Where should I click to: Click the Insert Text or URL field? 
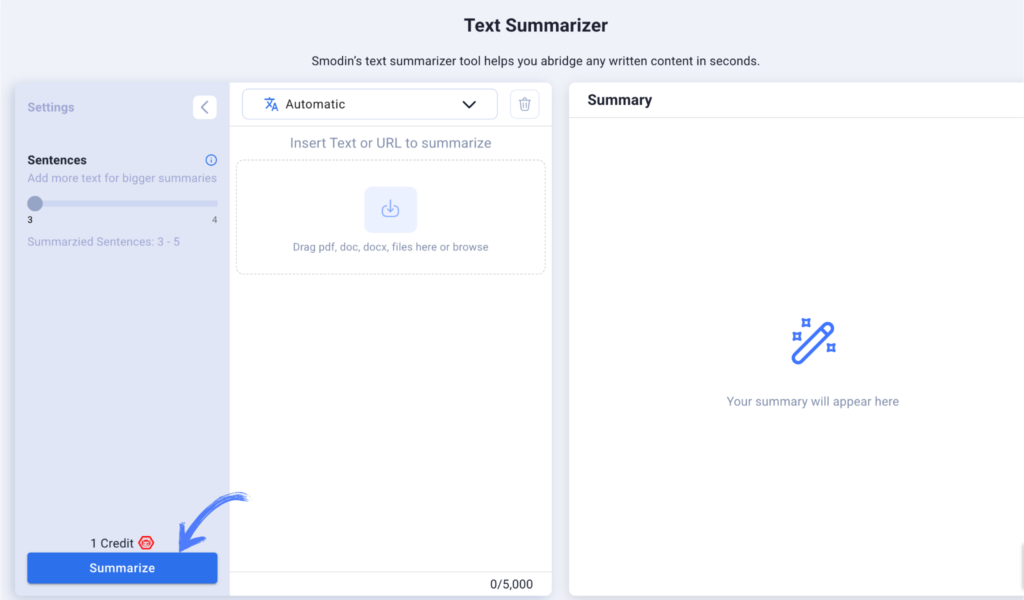tap(391, 143)
